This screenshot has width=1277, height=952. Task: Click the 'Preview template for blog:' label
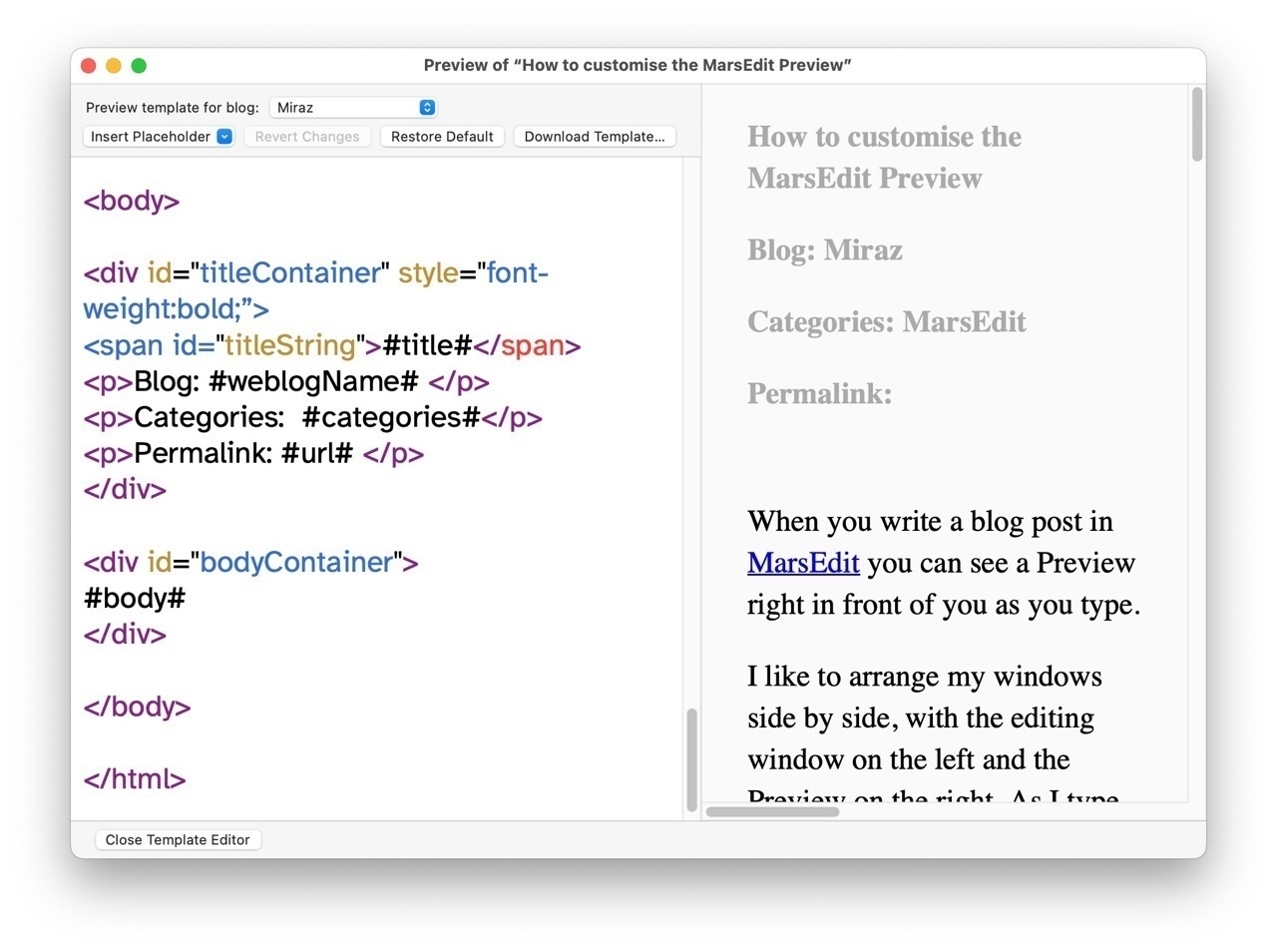pyautogui.click(x=173, y=107)
